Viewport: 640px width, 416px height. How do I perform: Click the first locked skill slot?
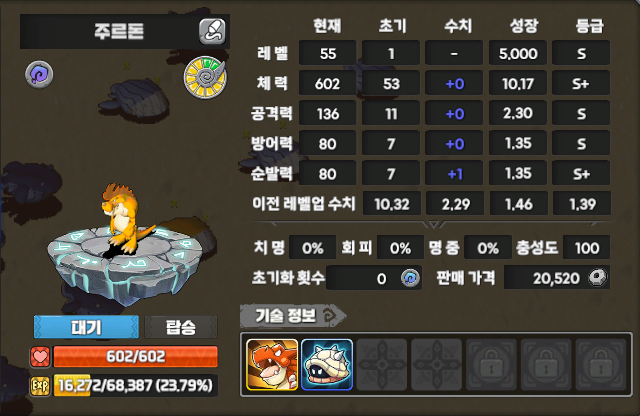point(491,365)
